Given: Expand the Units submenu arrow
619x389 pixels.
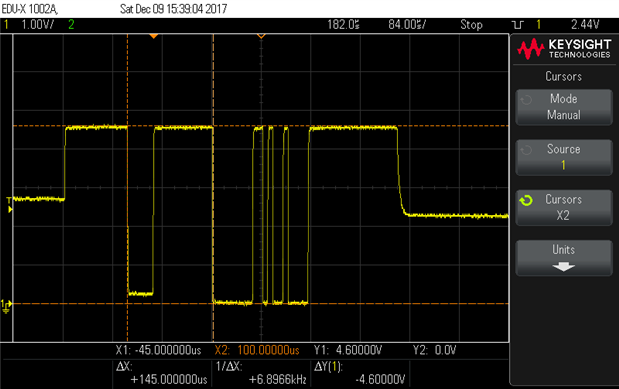Looking at the screenshot, I should point(563,267).
